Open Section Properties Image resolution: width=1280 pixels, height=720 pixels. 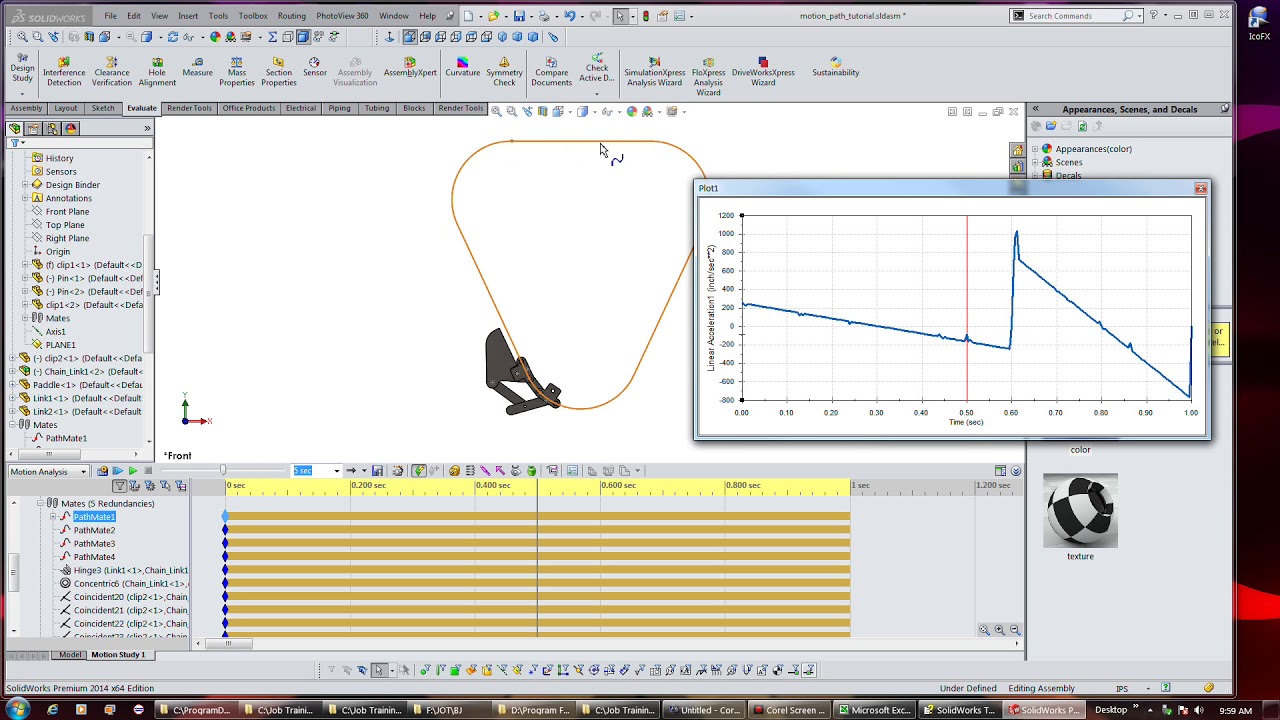tap(279, 72)
